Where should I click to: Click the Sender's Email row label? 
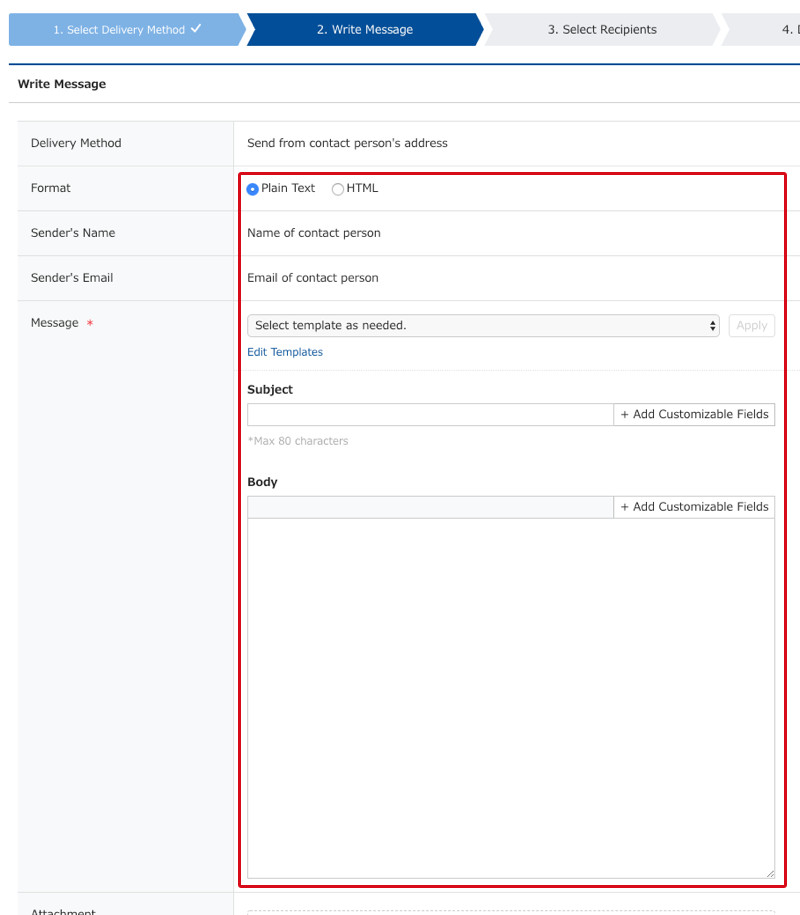pyautogui.click(x=72, y=278)
